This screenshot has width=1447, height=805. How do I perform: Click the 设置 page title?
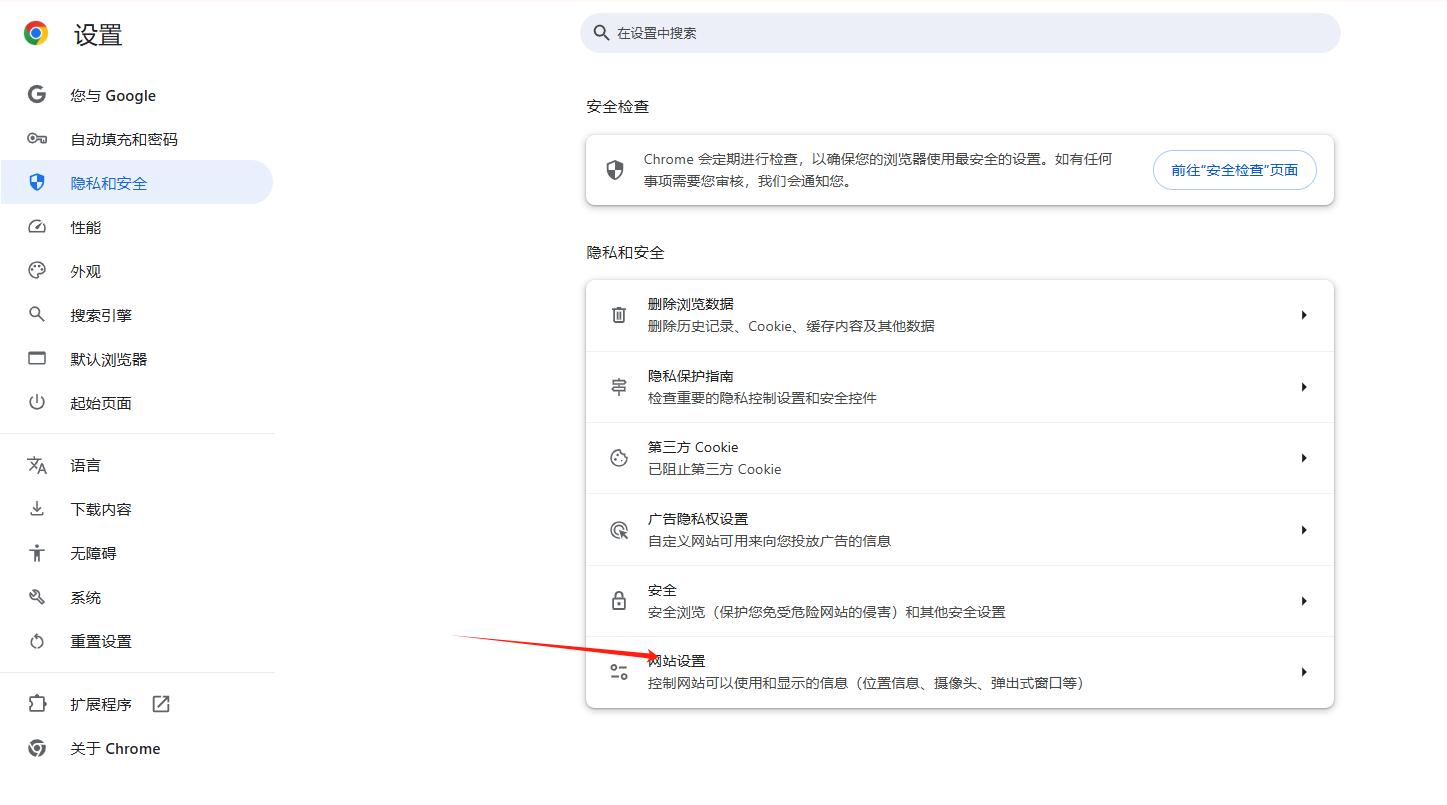pos(98,35)
